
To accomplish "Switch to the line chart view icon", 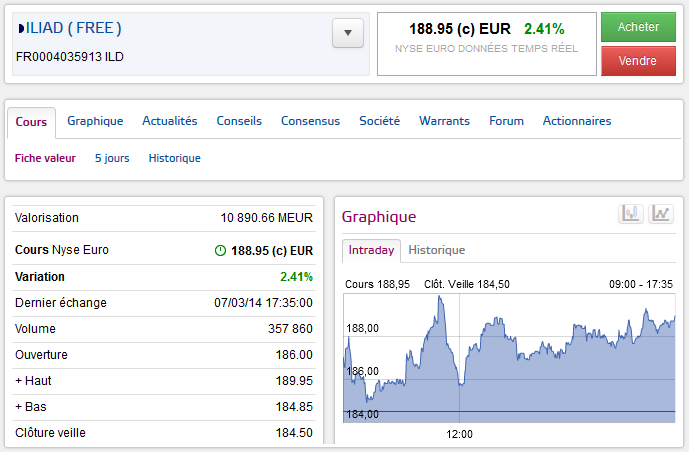I will click(661, 213).
